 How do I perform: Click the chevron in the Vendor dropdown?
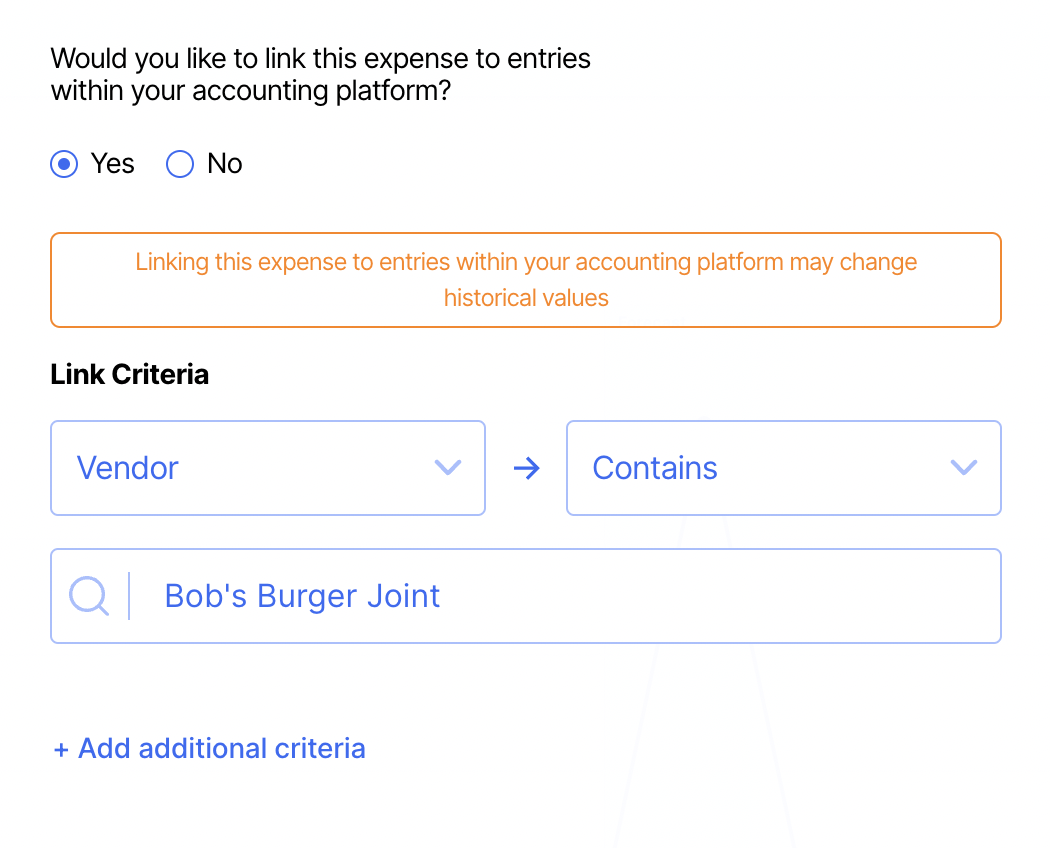coord(447,468)
